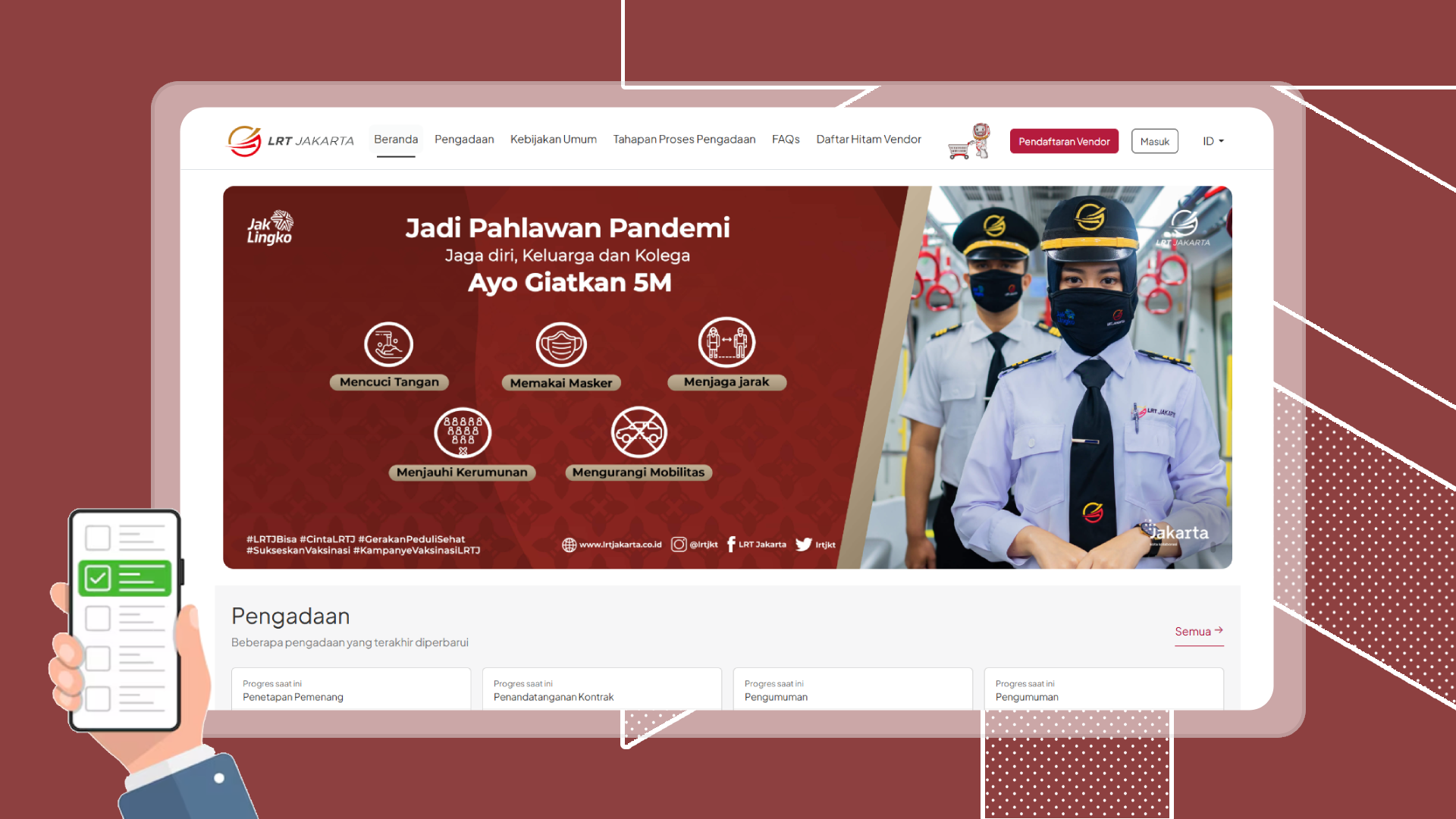Click the Menjaga jarak label

point(726,382)
